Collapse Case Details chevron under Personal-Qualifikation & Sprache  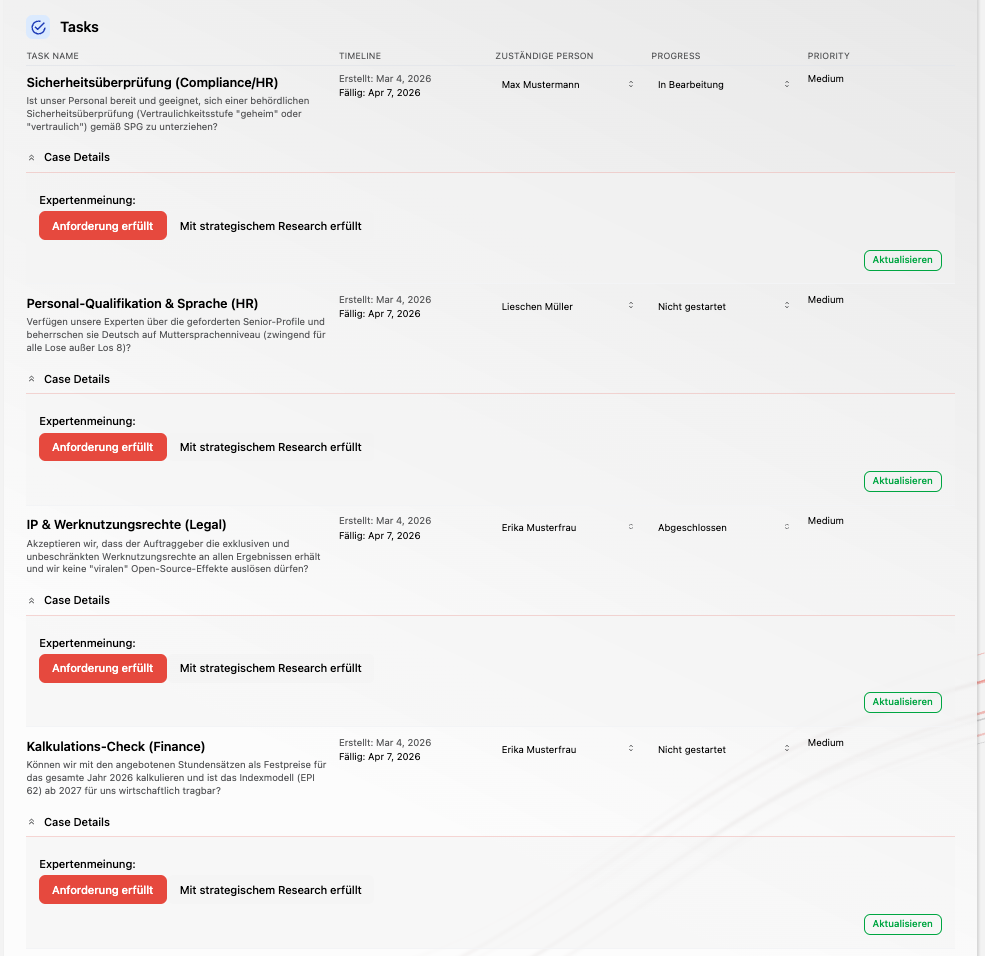point(32,380)
